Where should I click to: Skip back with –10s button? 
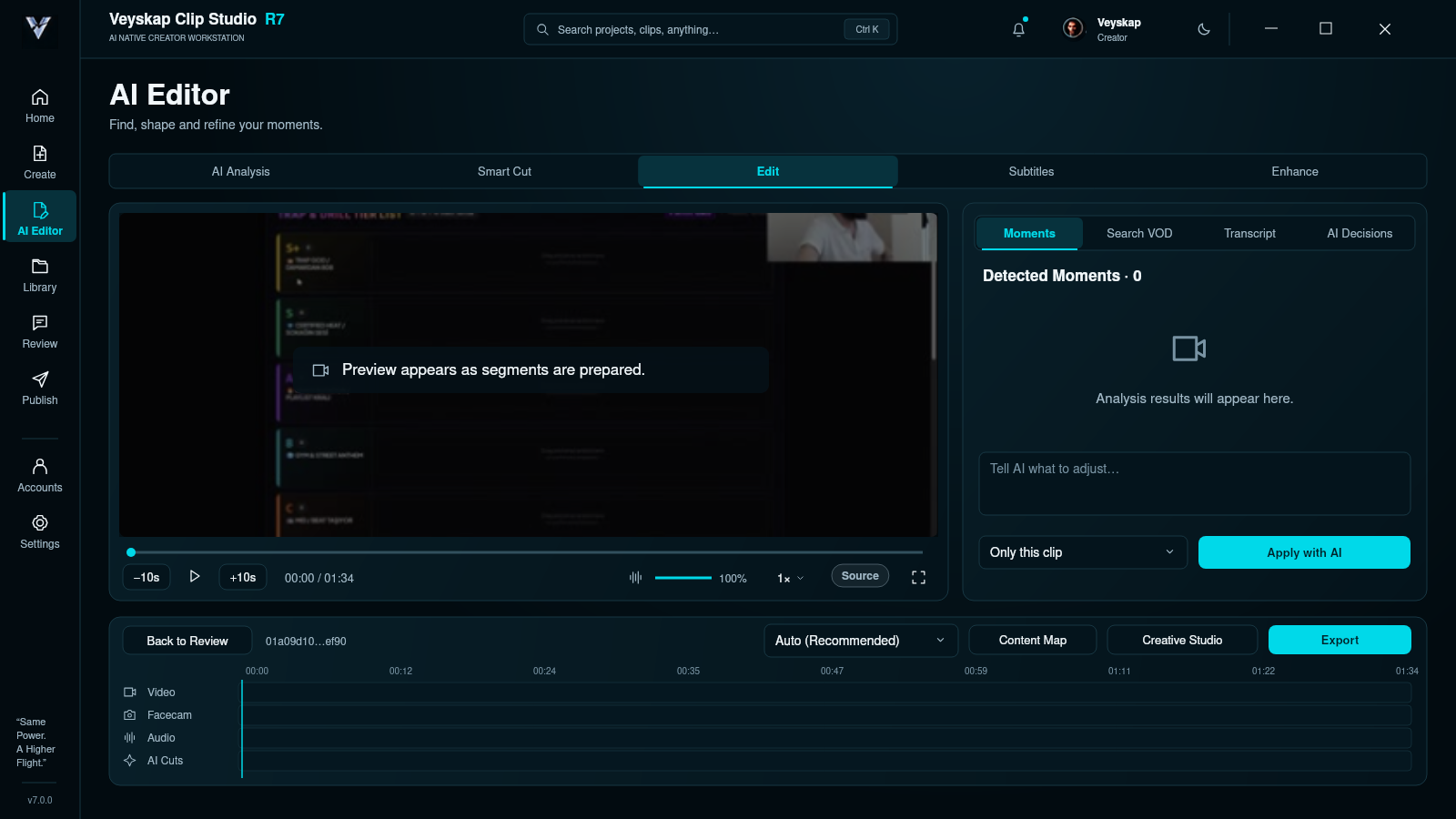pyautogui.click(x=147, y=577)
